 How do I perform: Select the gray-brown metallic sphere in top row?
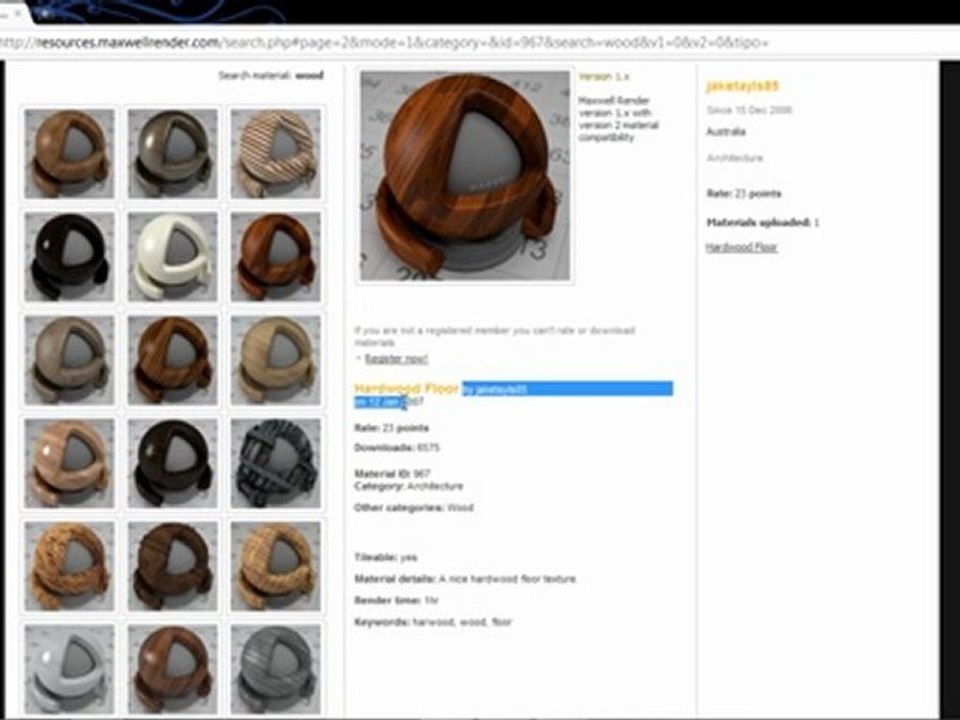172,153
